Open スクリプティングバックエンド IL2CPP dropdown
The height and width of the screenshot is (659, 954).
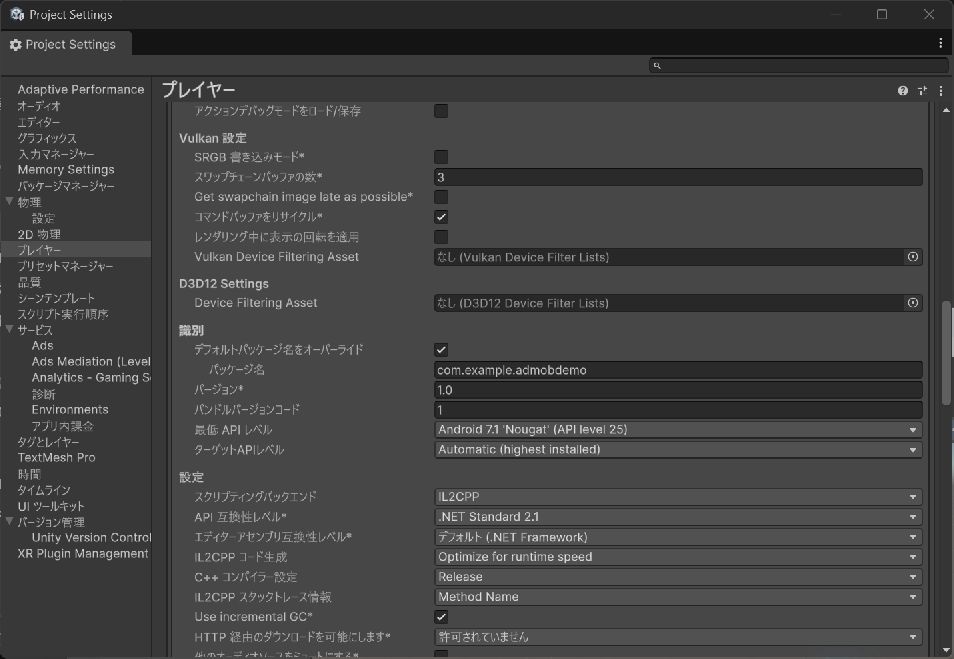click(678, 497)
